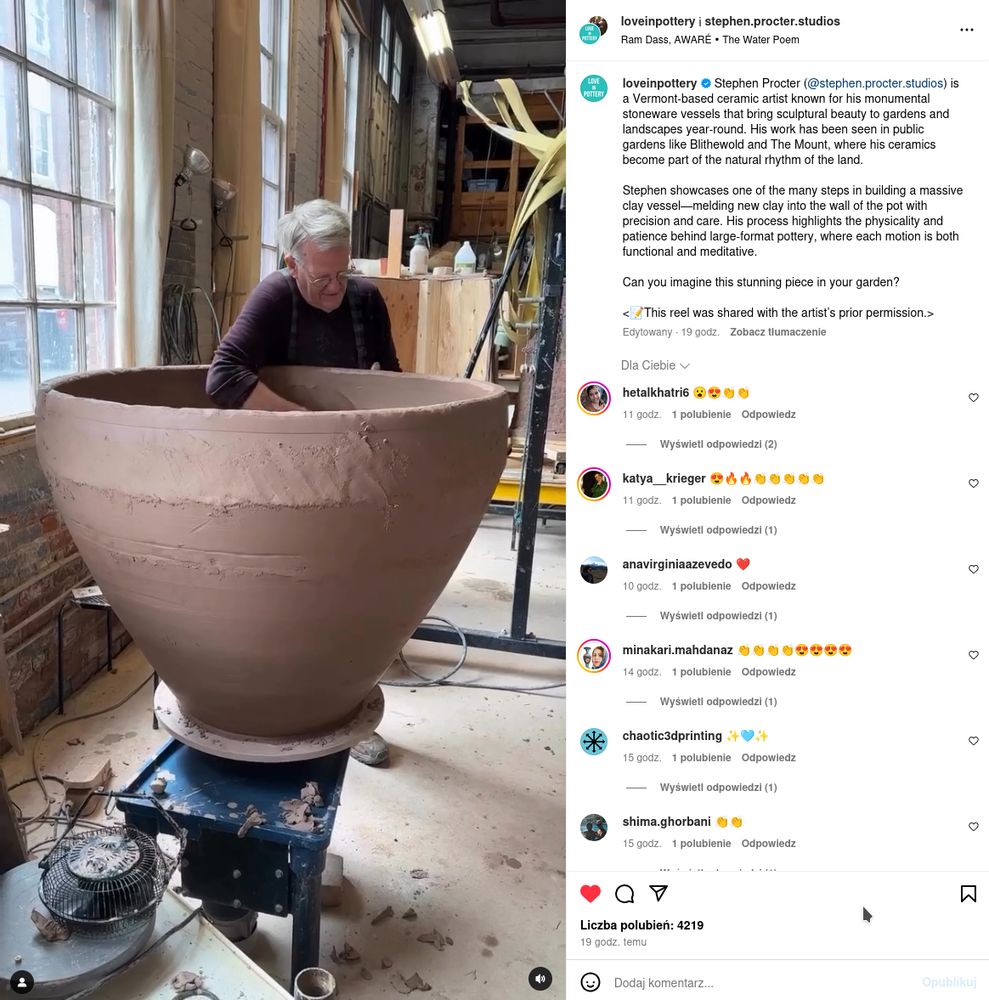Mute the reel audio speaker icon

tap(540, 978)
